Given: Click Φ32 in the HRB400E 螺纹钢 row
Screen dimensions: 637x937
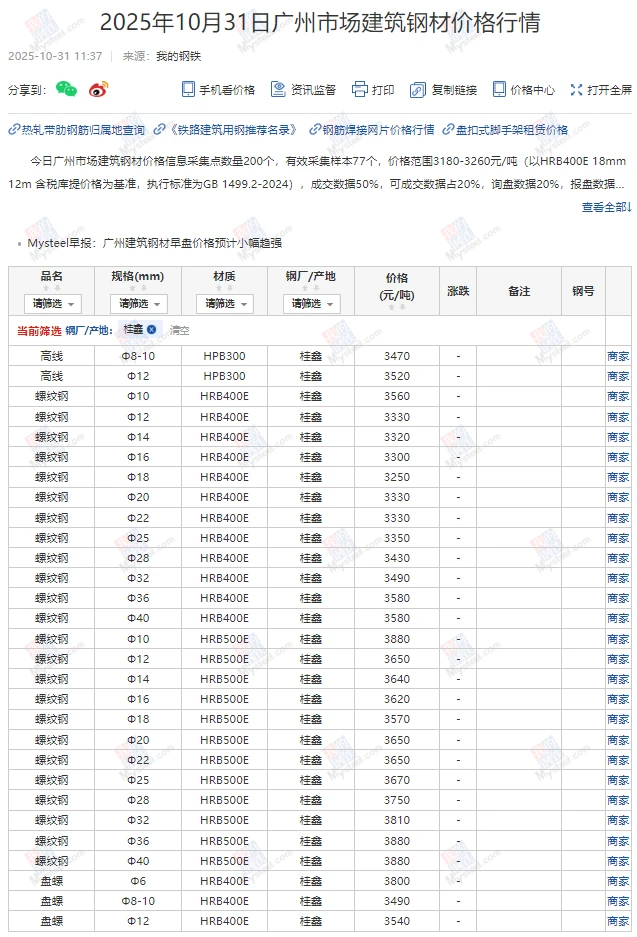Looking at the screenshot, I should (138, 578).
